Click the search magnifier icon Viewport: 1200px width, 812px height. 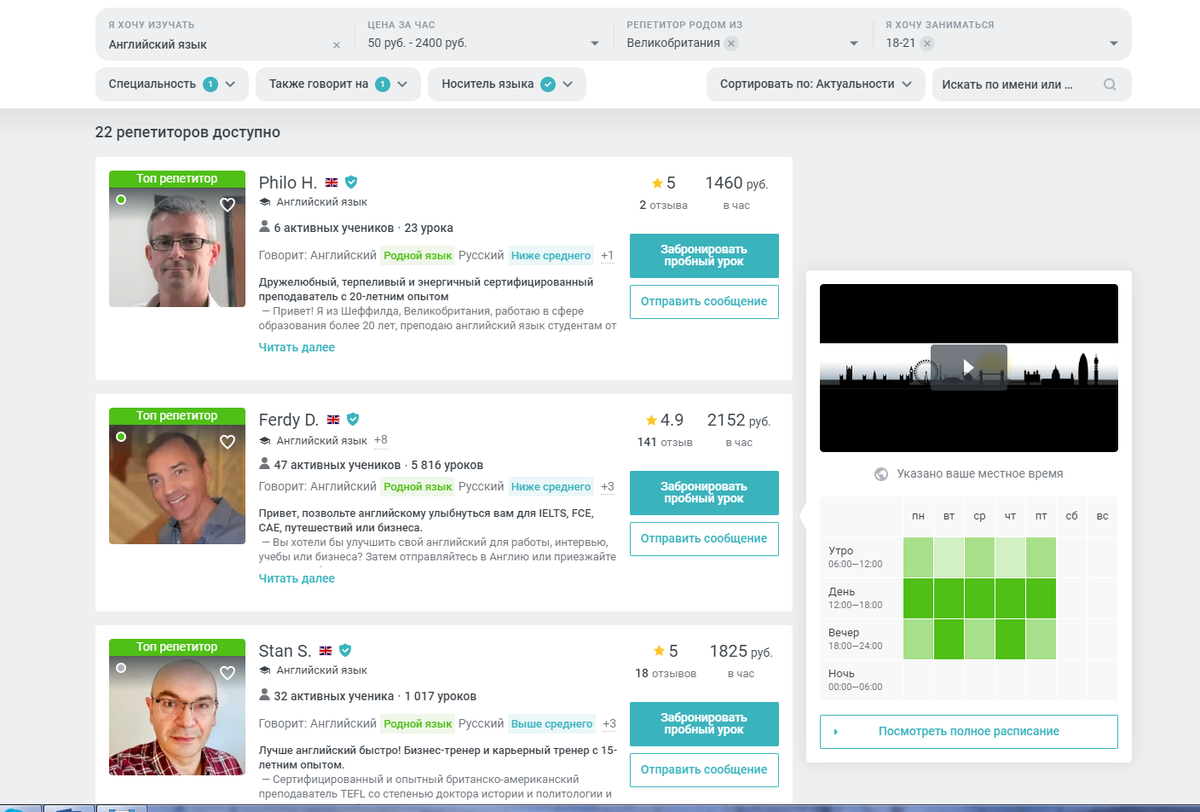pos(1110,85)
